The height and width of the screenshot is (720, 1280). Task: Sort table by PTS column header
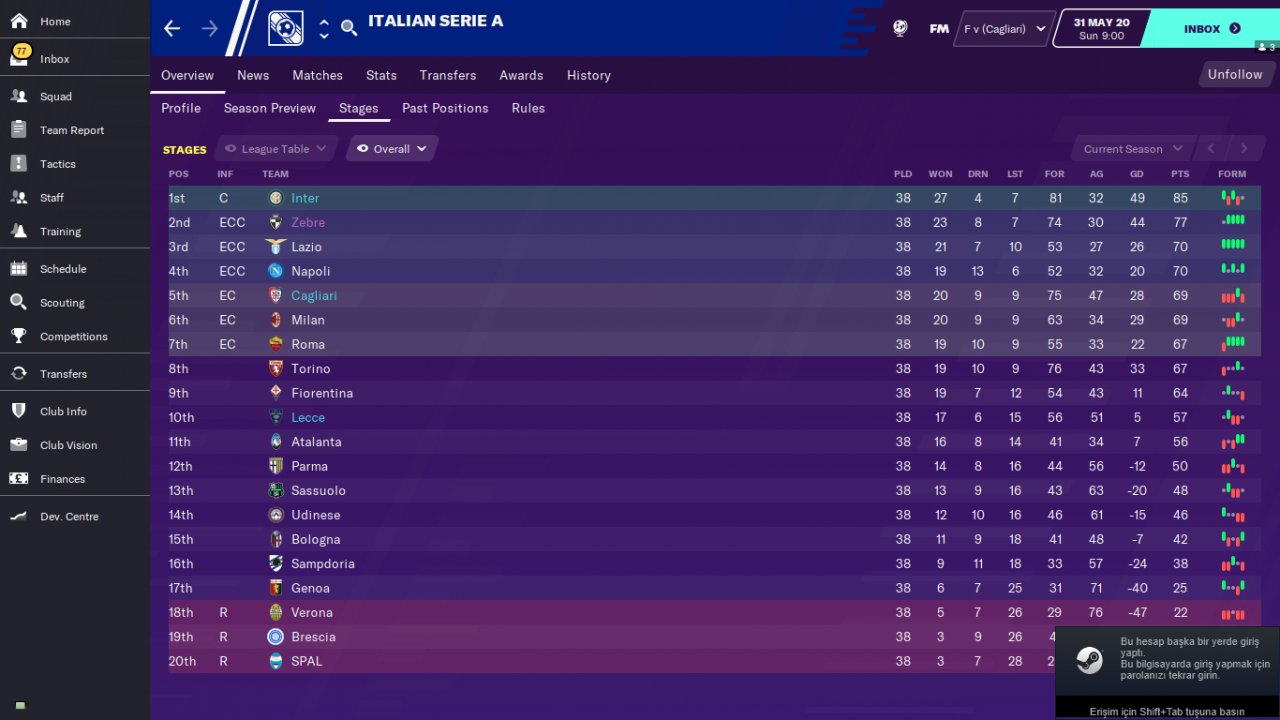click(1180, 174)
